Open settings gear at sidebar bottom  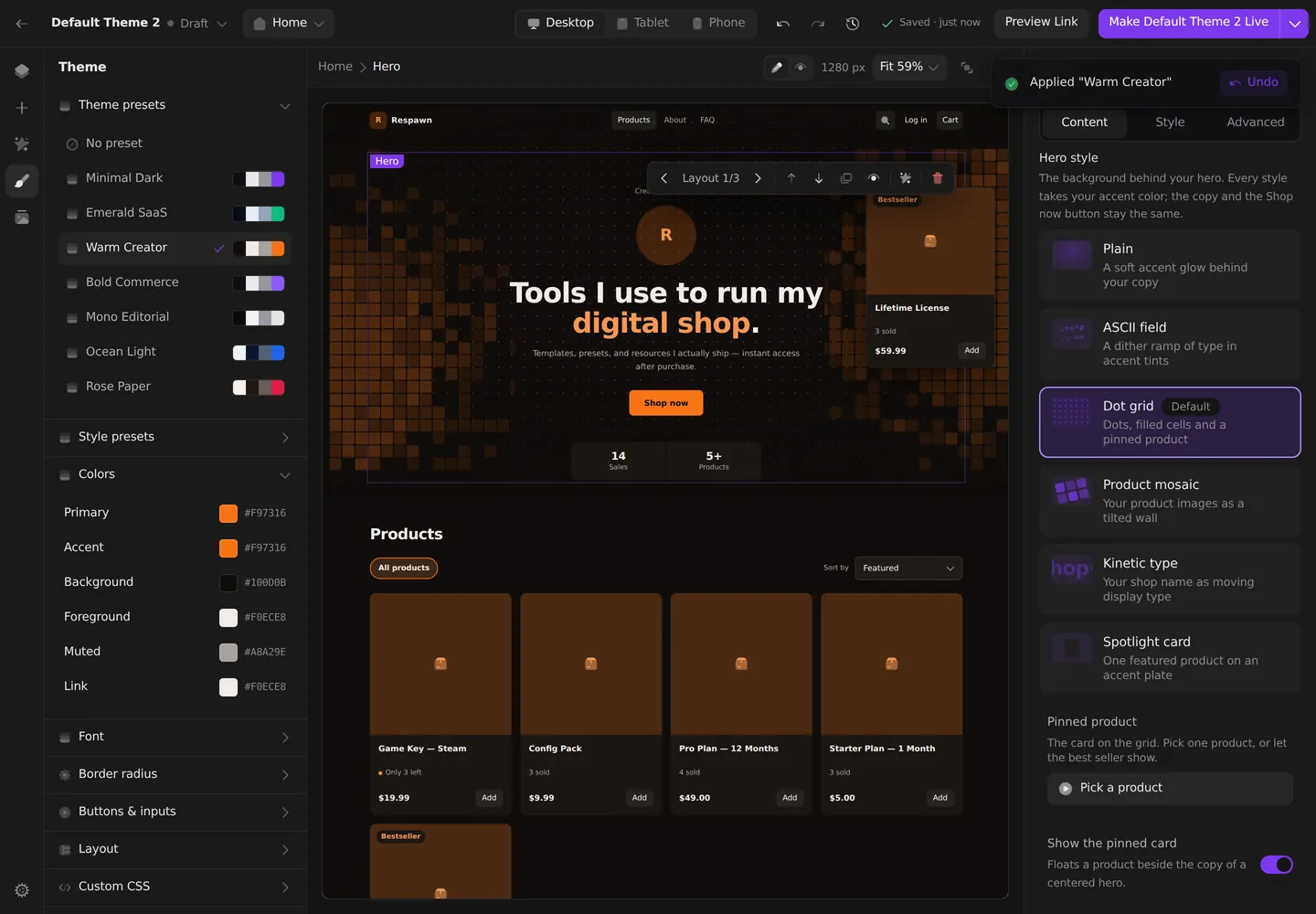22,890
